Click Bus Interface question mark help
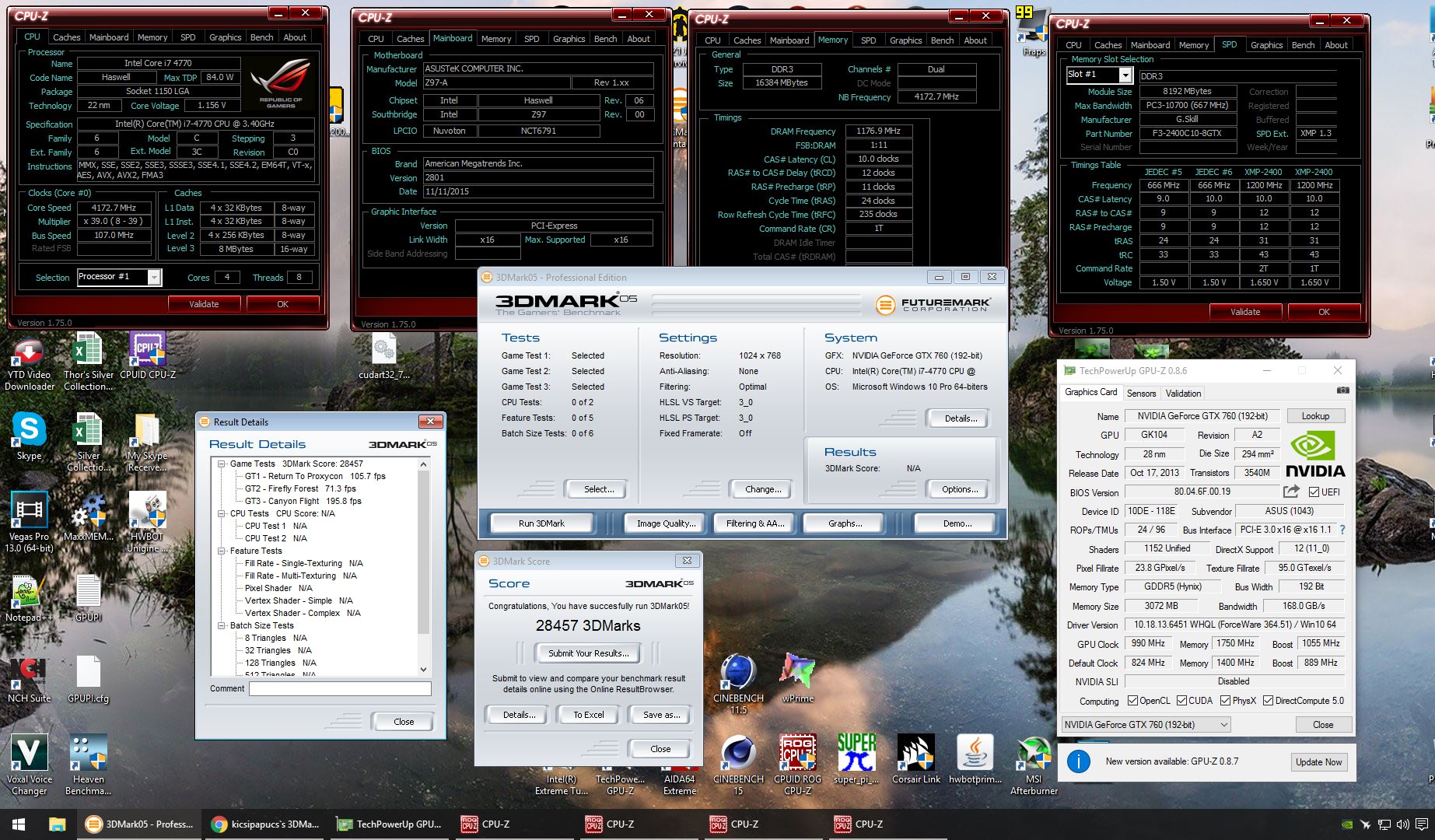 pos(1342,530)
